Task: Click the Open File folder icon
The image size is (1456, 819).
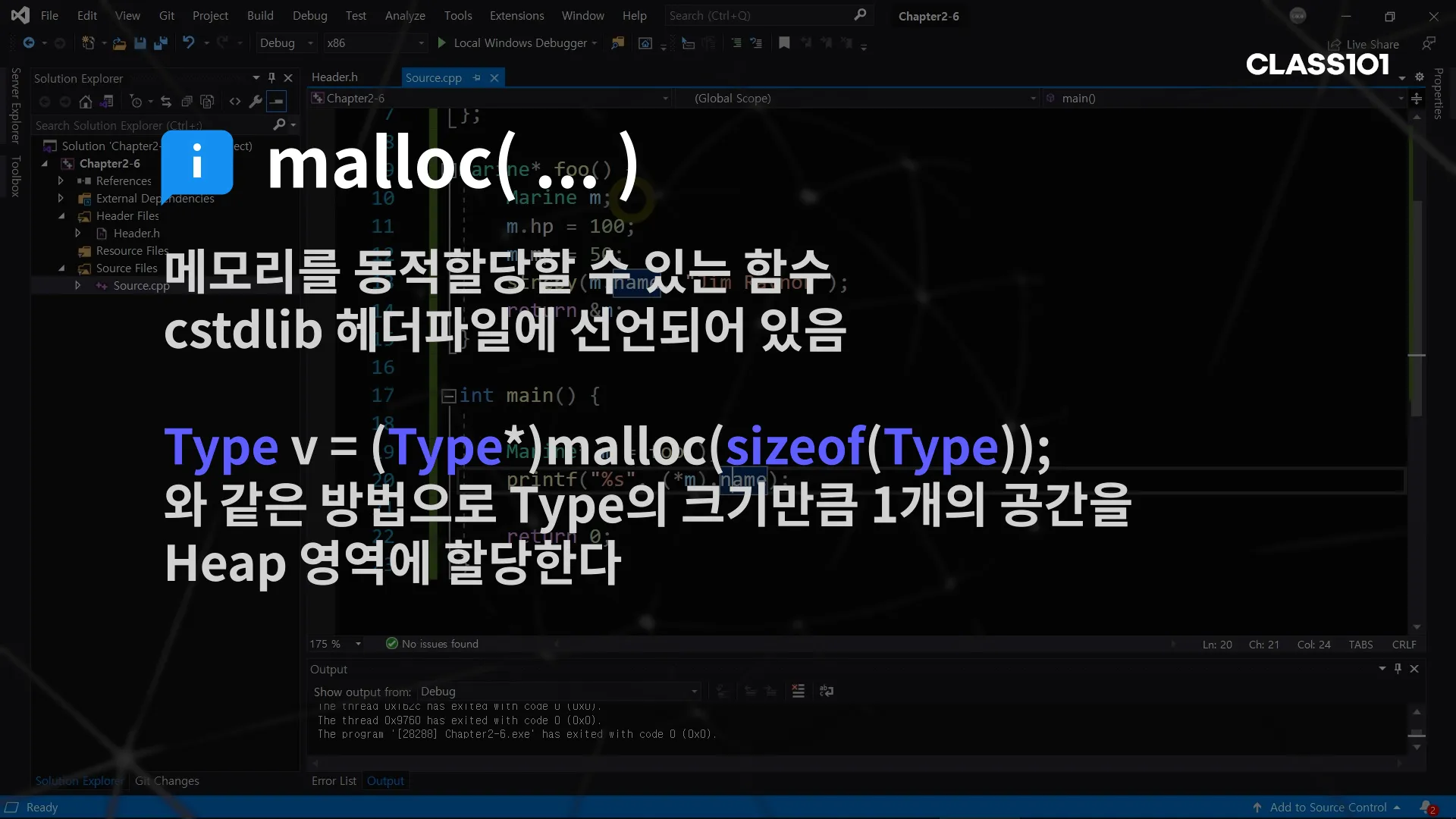Action: (x=119, y=43)
